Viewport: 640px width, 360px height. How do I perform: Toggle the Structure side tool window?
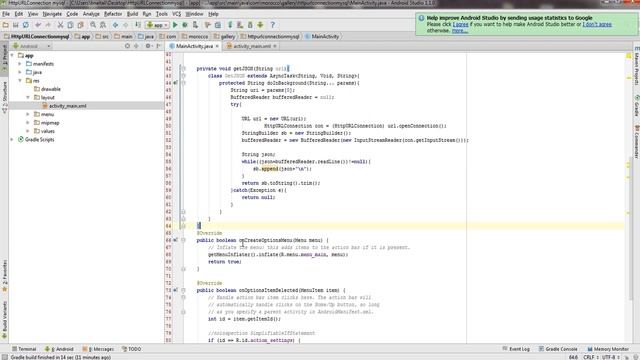4,97
